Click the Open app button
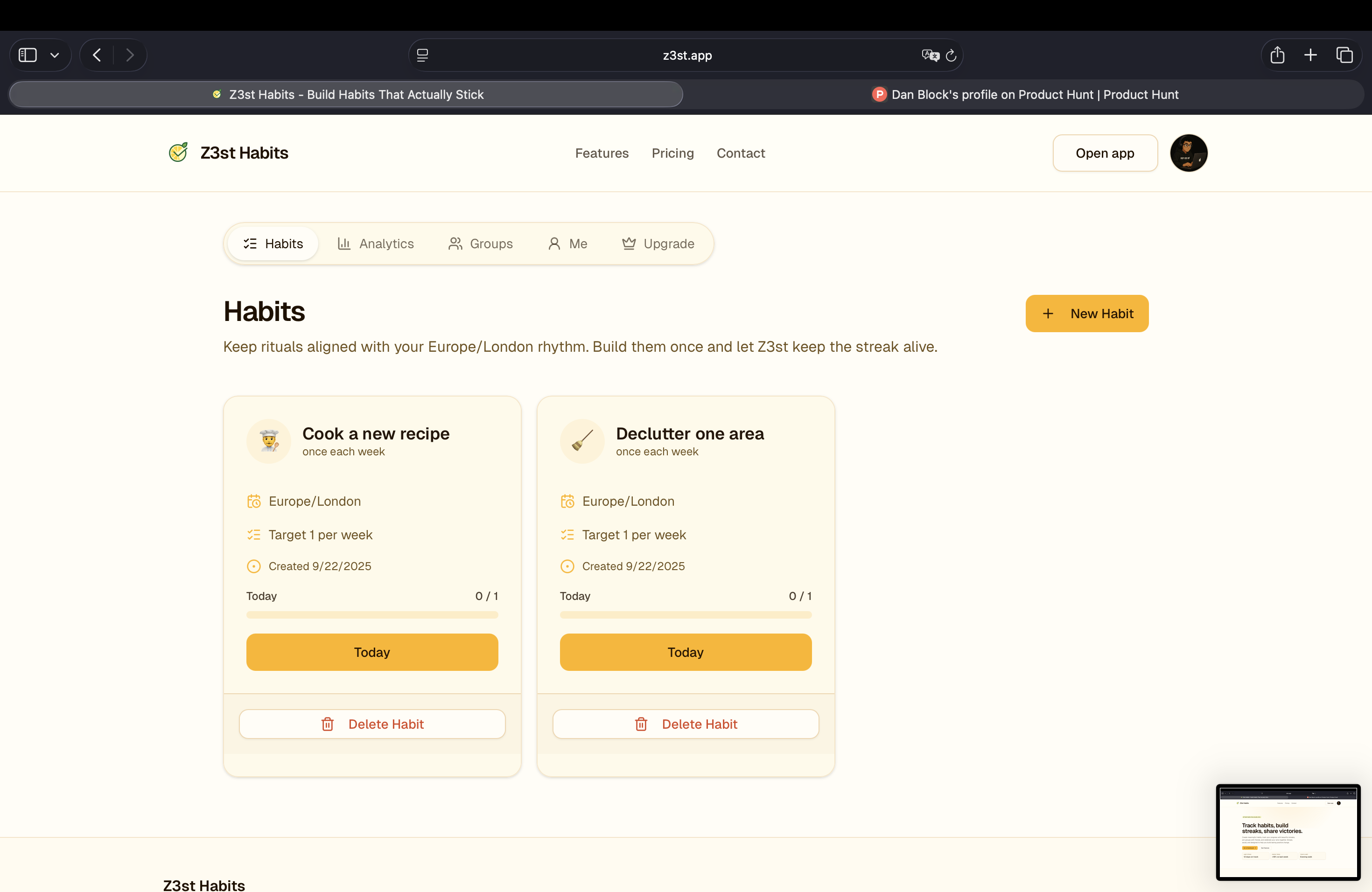This screenshot has height=892, width=1372. (x=1105, y=153)
